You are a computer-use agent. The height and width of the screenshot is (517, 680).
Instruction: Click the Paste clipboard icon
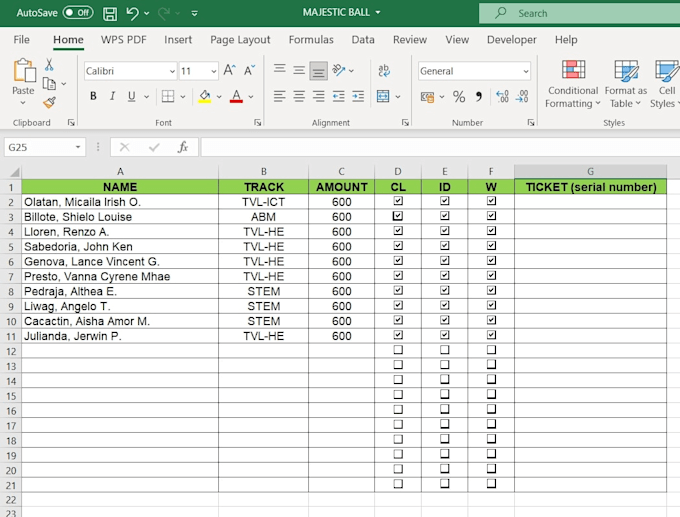pyautogui.click(x=24, y=71)
